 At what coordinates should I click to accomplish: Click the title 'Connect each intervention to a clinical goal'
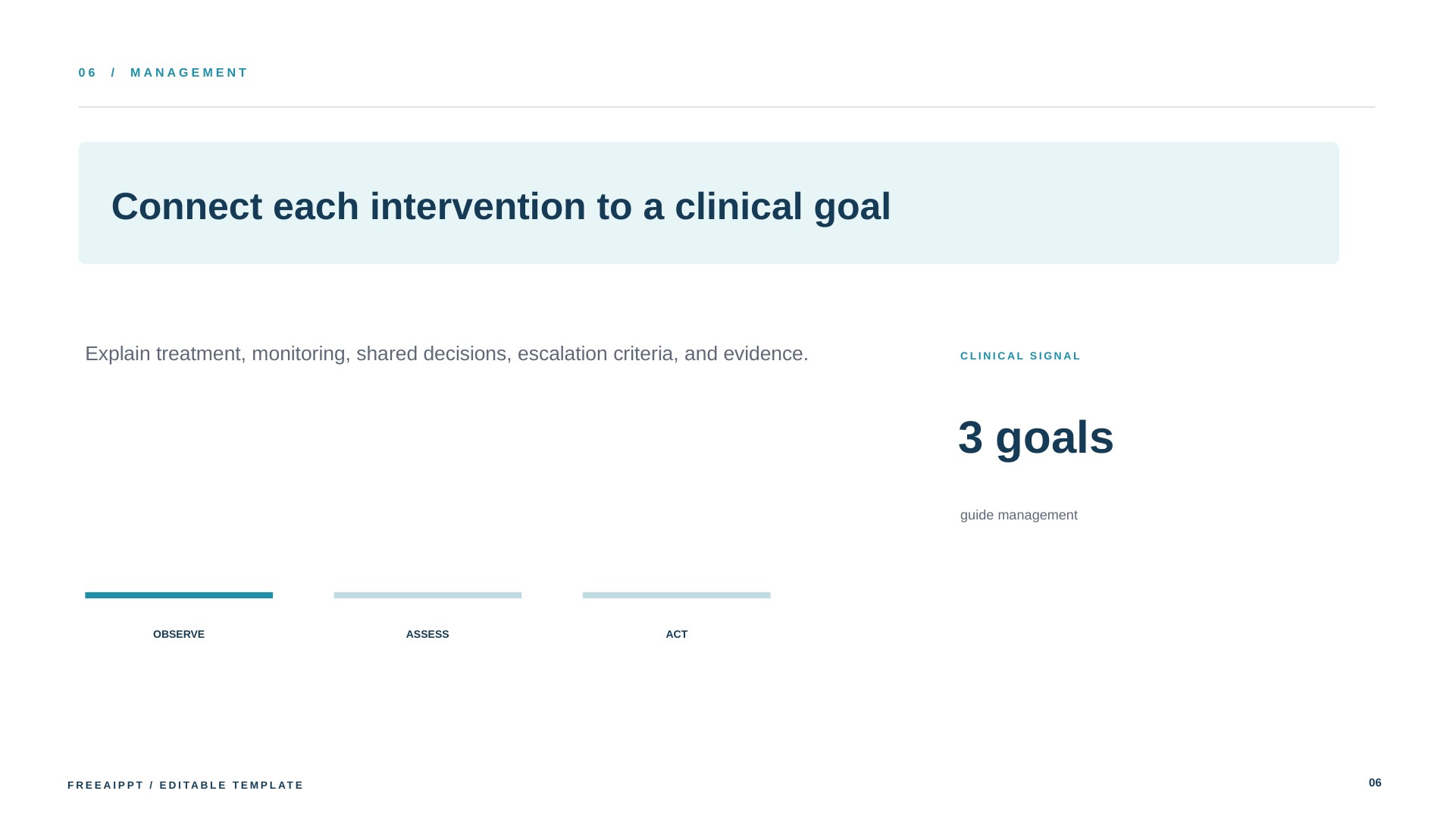point(501,206)
